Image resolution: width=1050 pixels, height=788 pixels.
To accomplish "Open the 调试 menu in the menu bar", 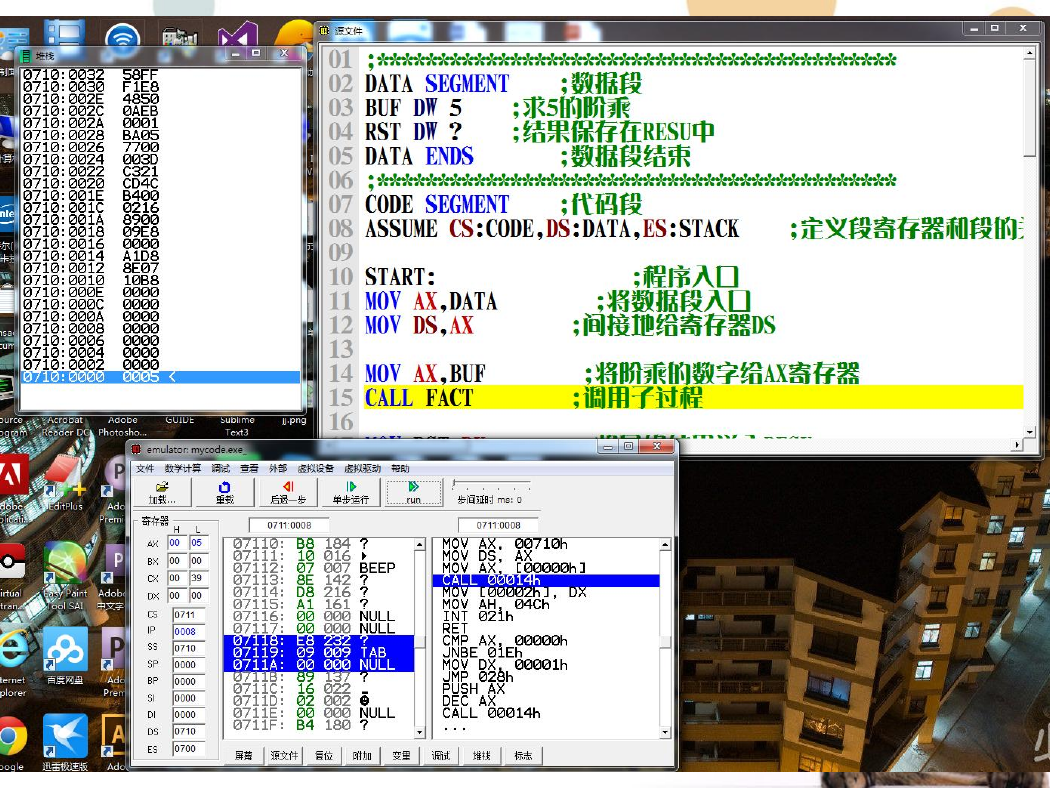I will [220, 469].
